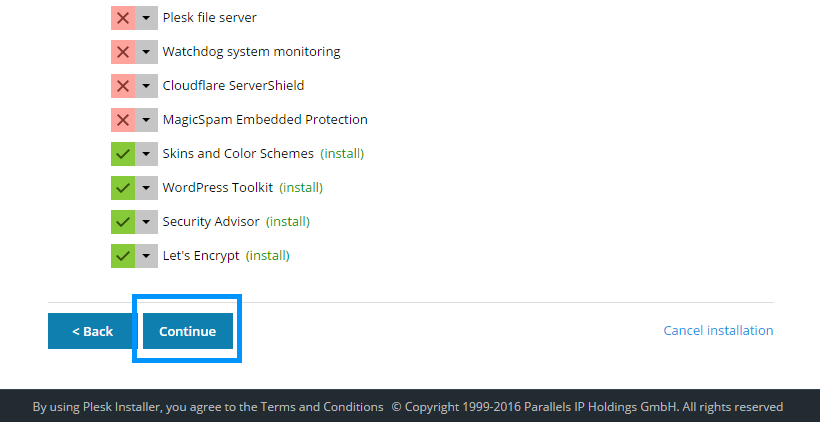Click red X icon for Plesk file server

pyautogui.click(x=123, y=18)
